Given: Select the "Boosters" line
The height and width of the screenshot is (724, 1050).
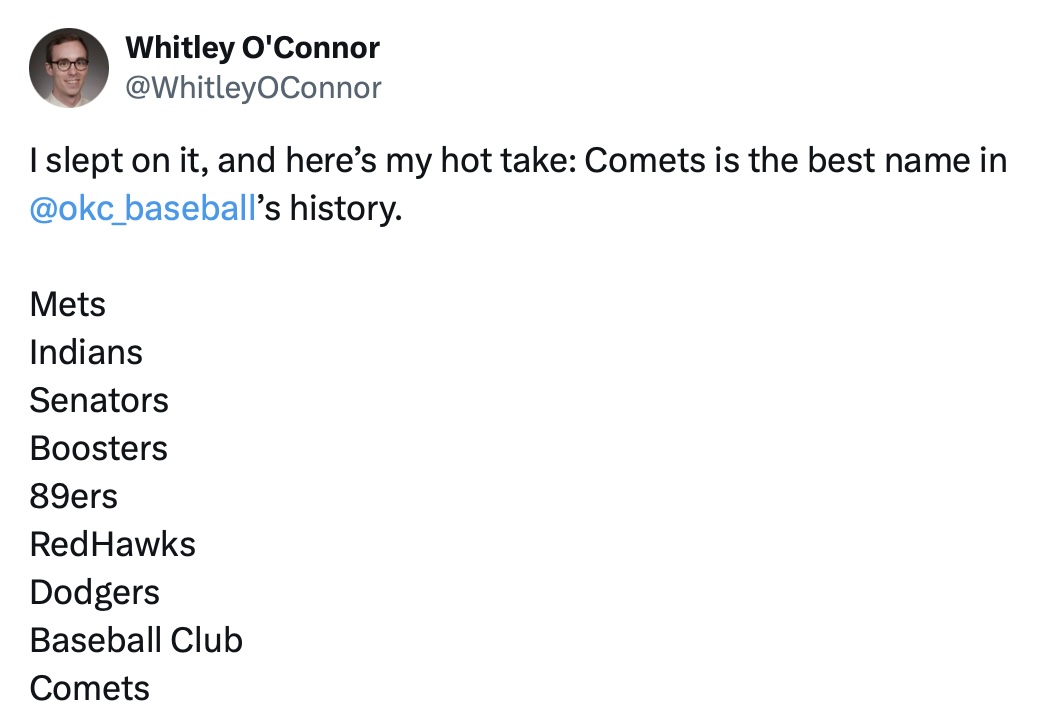Looking at the screenshot, I should coord(99,448).
